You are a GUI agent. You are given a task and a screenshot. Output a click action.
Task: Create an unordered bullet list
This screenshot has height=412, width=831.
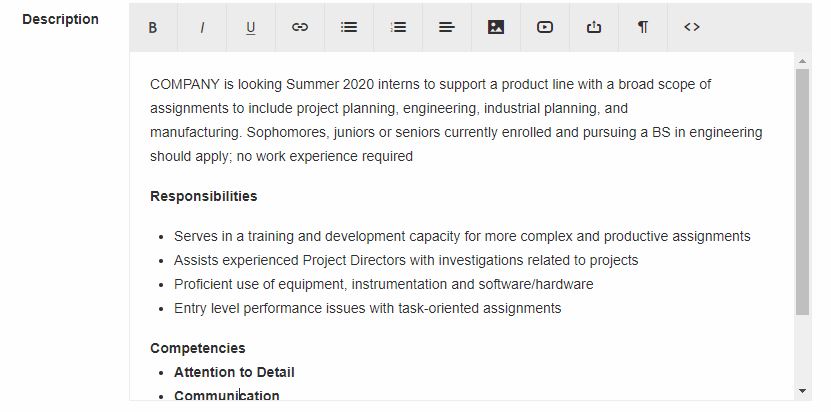(x=349, y=27)
